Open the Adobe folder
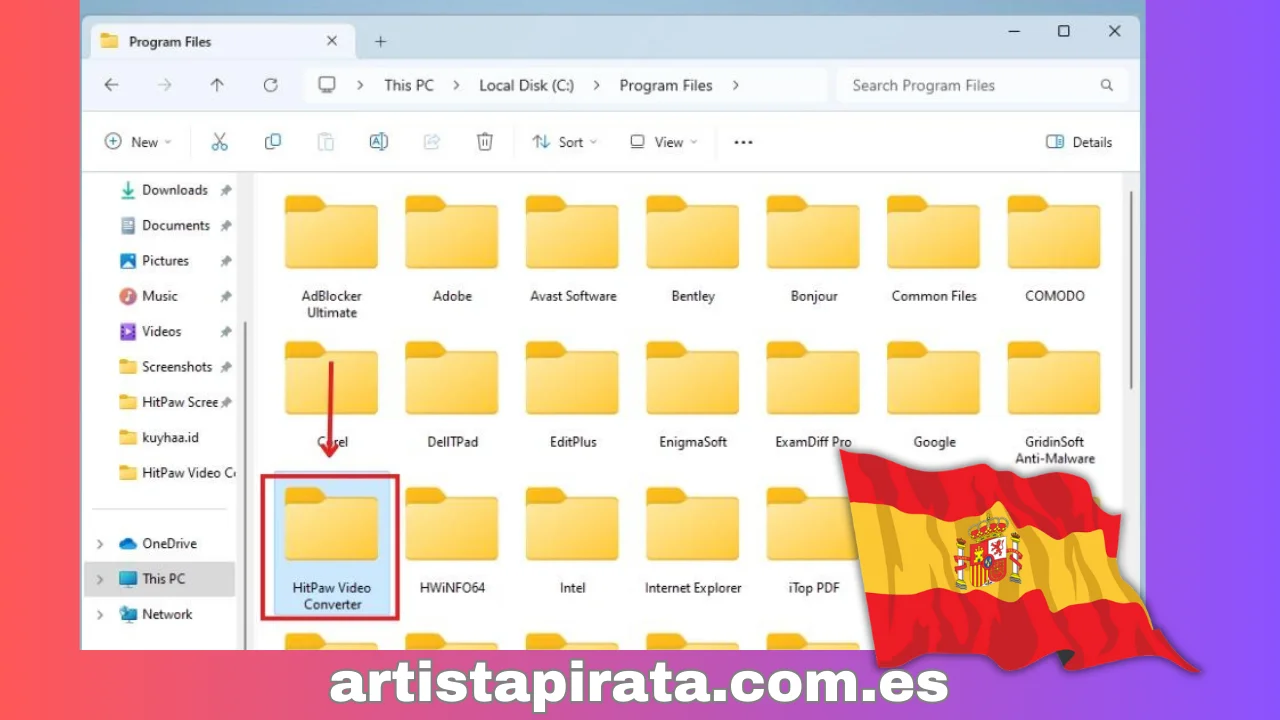Image resolution: width=1280 pixels, height=720 pixels. 452,249
